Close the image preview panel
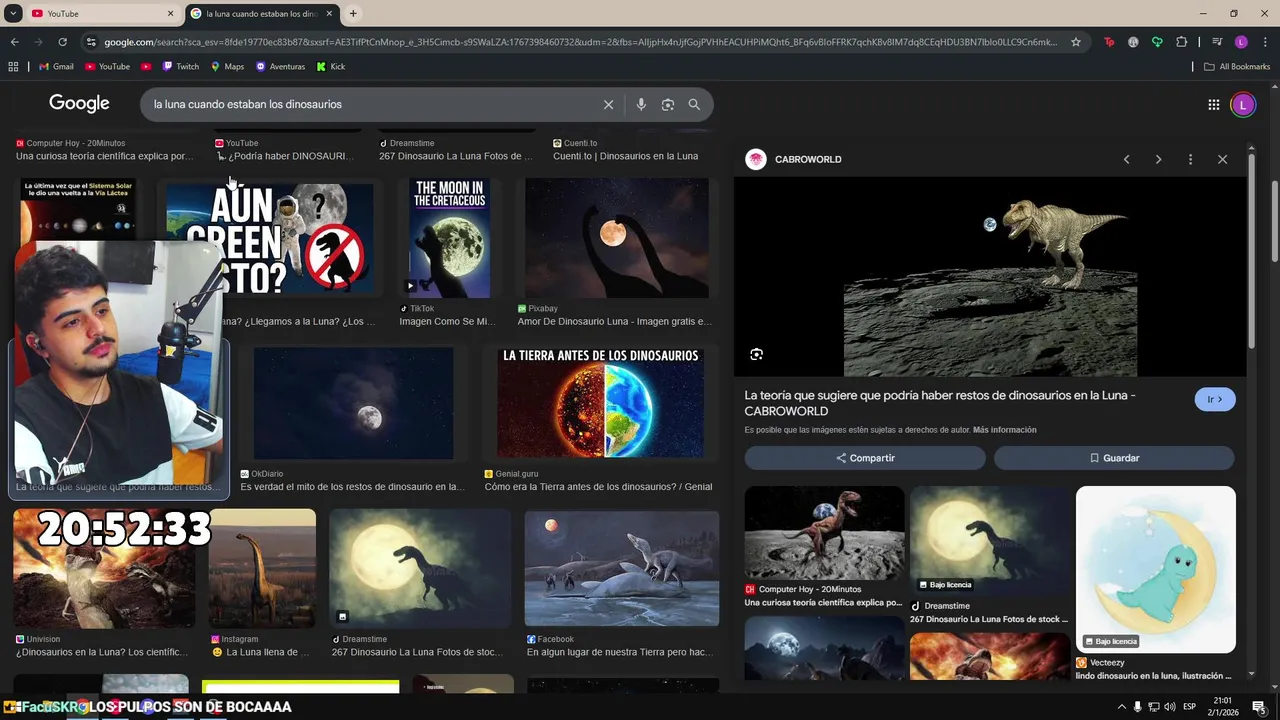The width and height of the screenshot is (1280, 720). [x=1222, y=159]
